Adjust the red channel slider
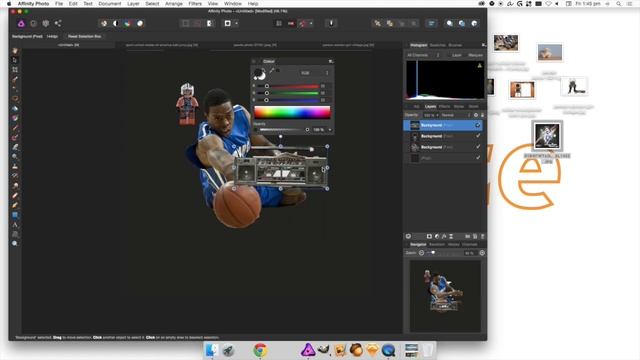640x360 pixels. tap(287, 86)
